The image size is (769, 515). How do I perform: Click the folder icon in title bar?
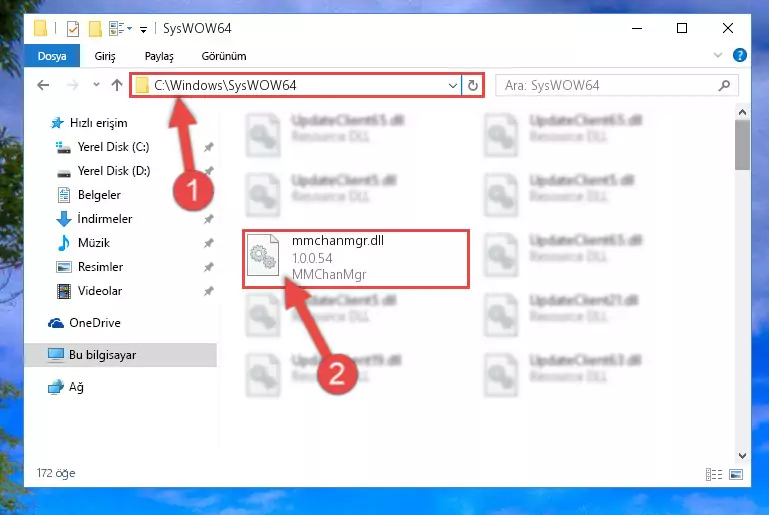click(40, 28)
